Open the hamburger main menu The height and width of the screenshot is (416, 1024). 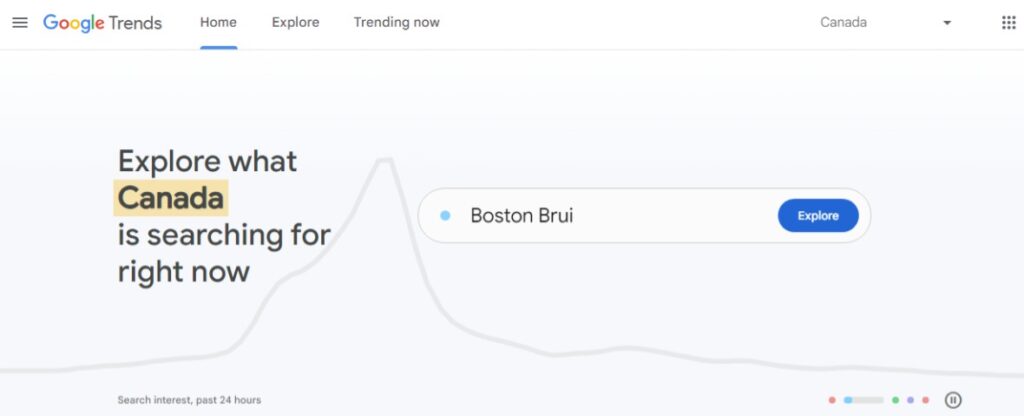pos(20,23)
